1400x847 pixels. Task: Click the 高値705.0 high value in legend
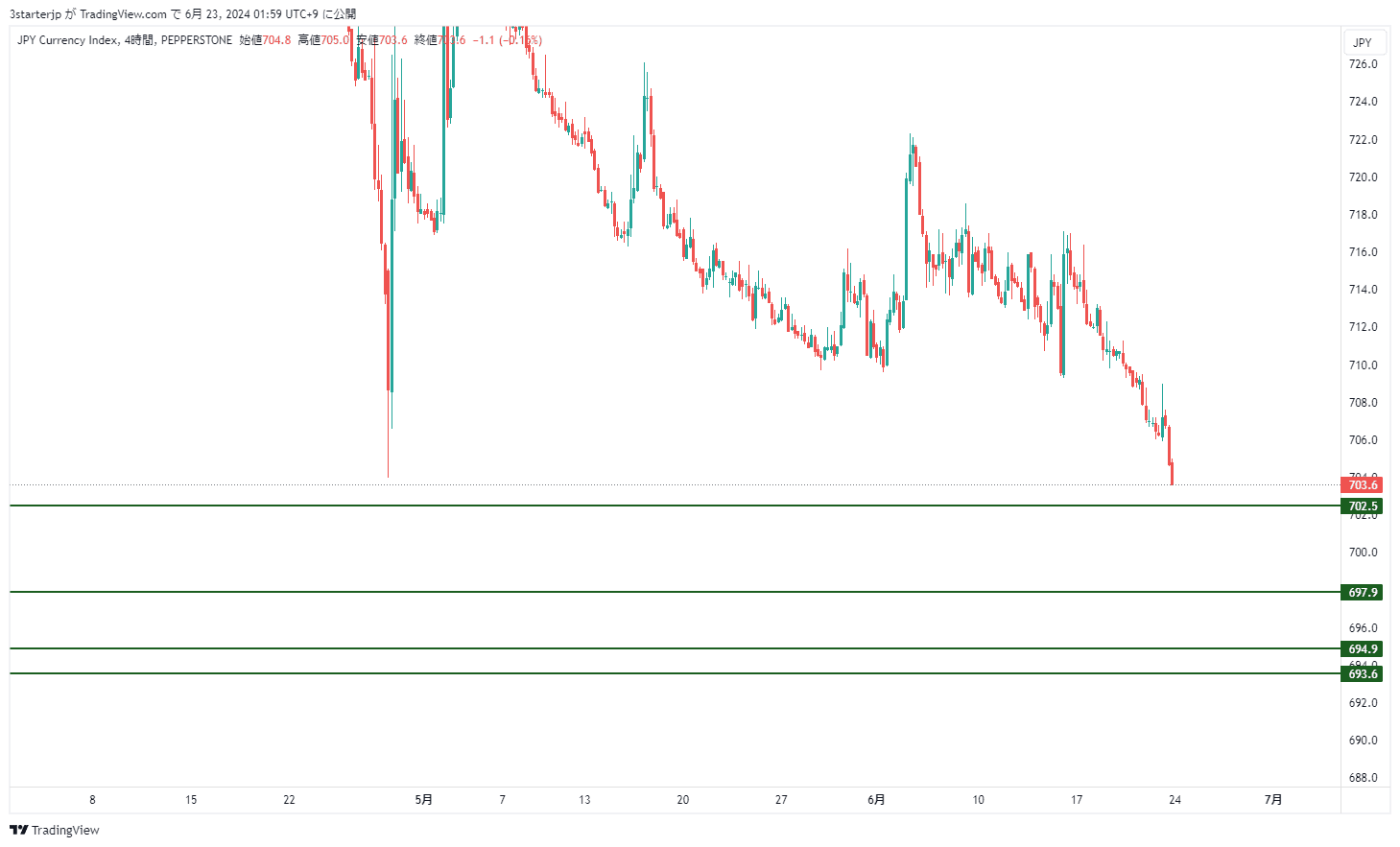(x=323, y=40)
